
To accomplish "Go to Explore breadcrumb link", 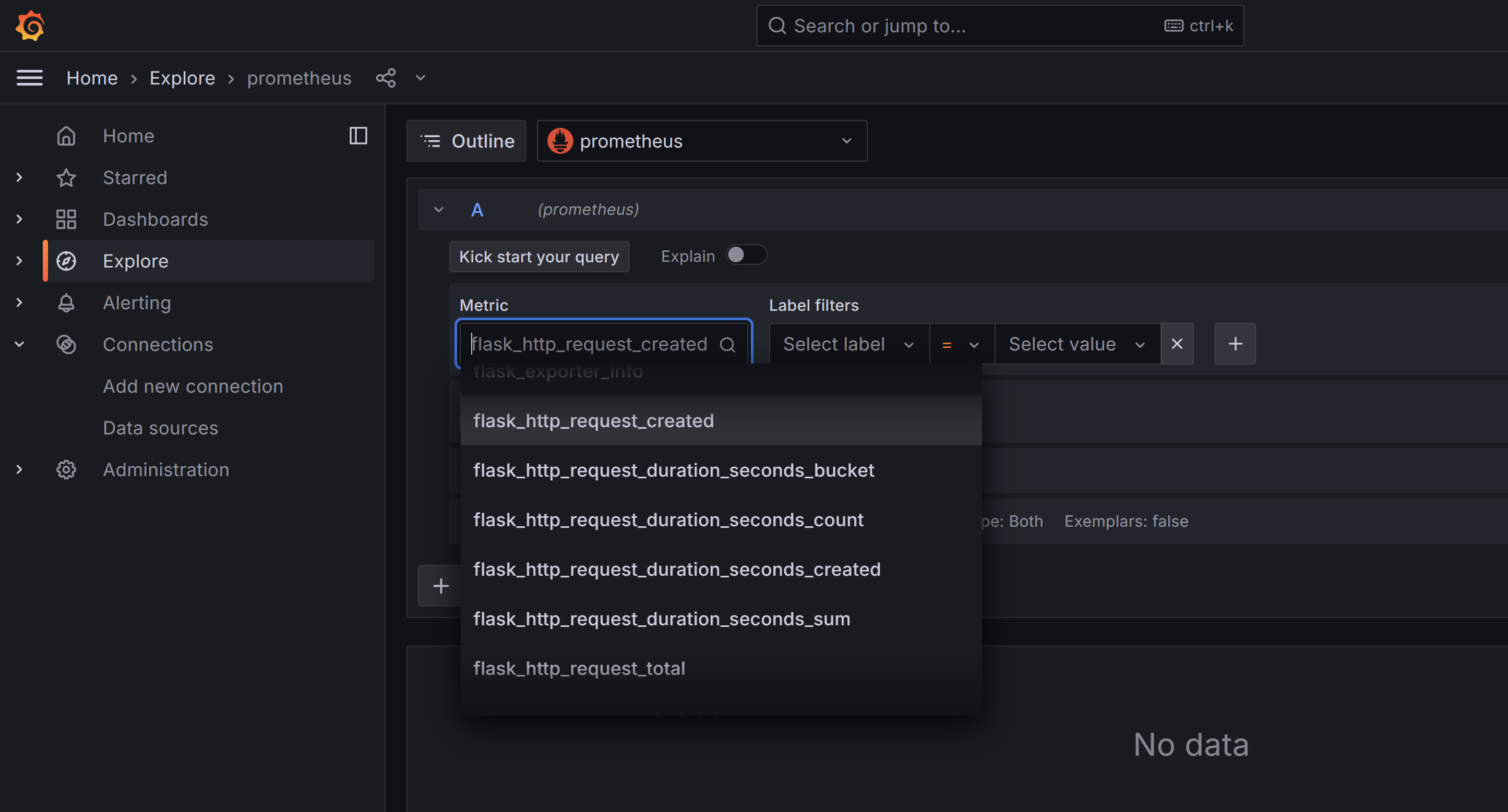I will pyautogui.click(x=182, y=78).
